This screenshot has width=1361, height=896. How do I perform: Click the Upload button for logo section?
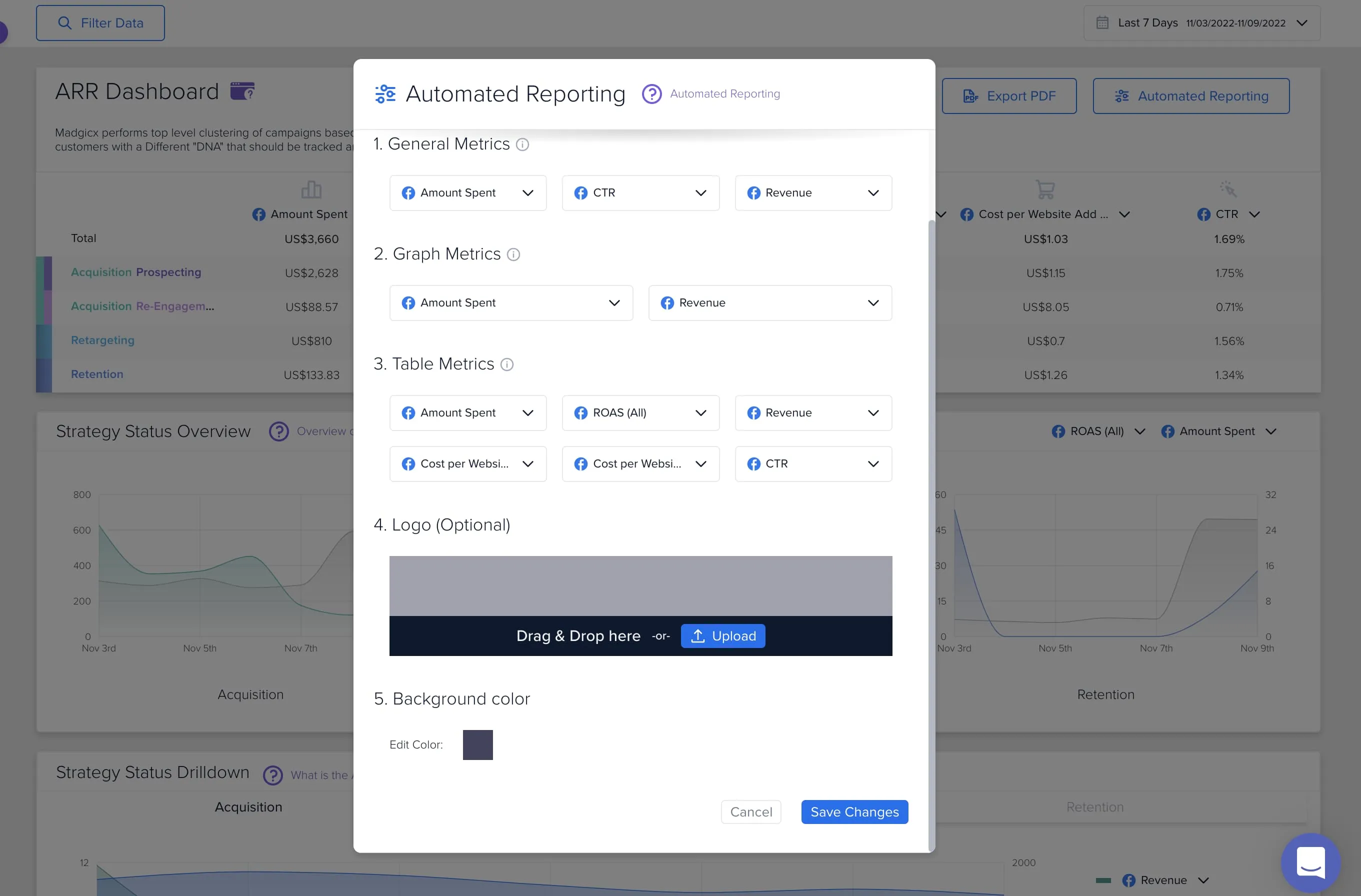723,636
